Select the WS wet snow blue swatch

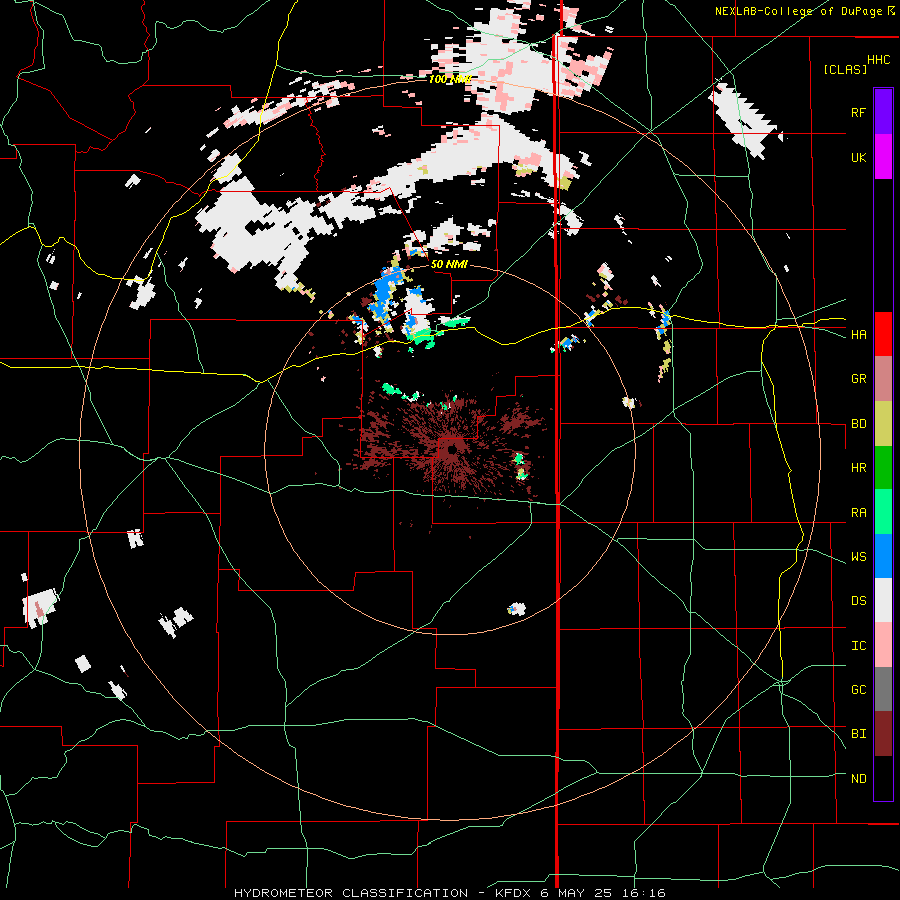click(x=883, y=556)
